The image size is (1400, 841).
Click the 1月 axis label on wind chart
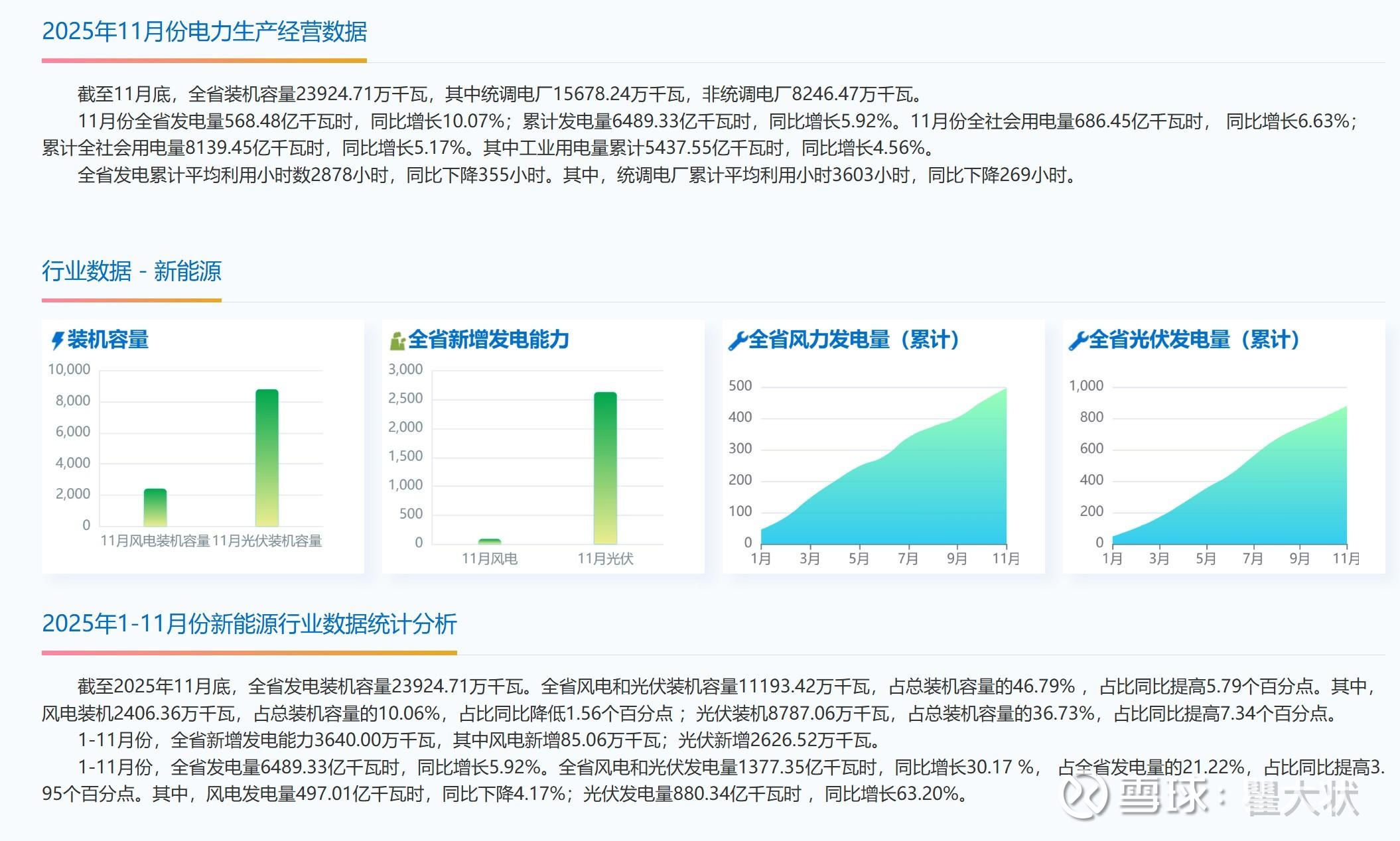pyautogui.click(x=760, y=558)
